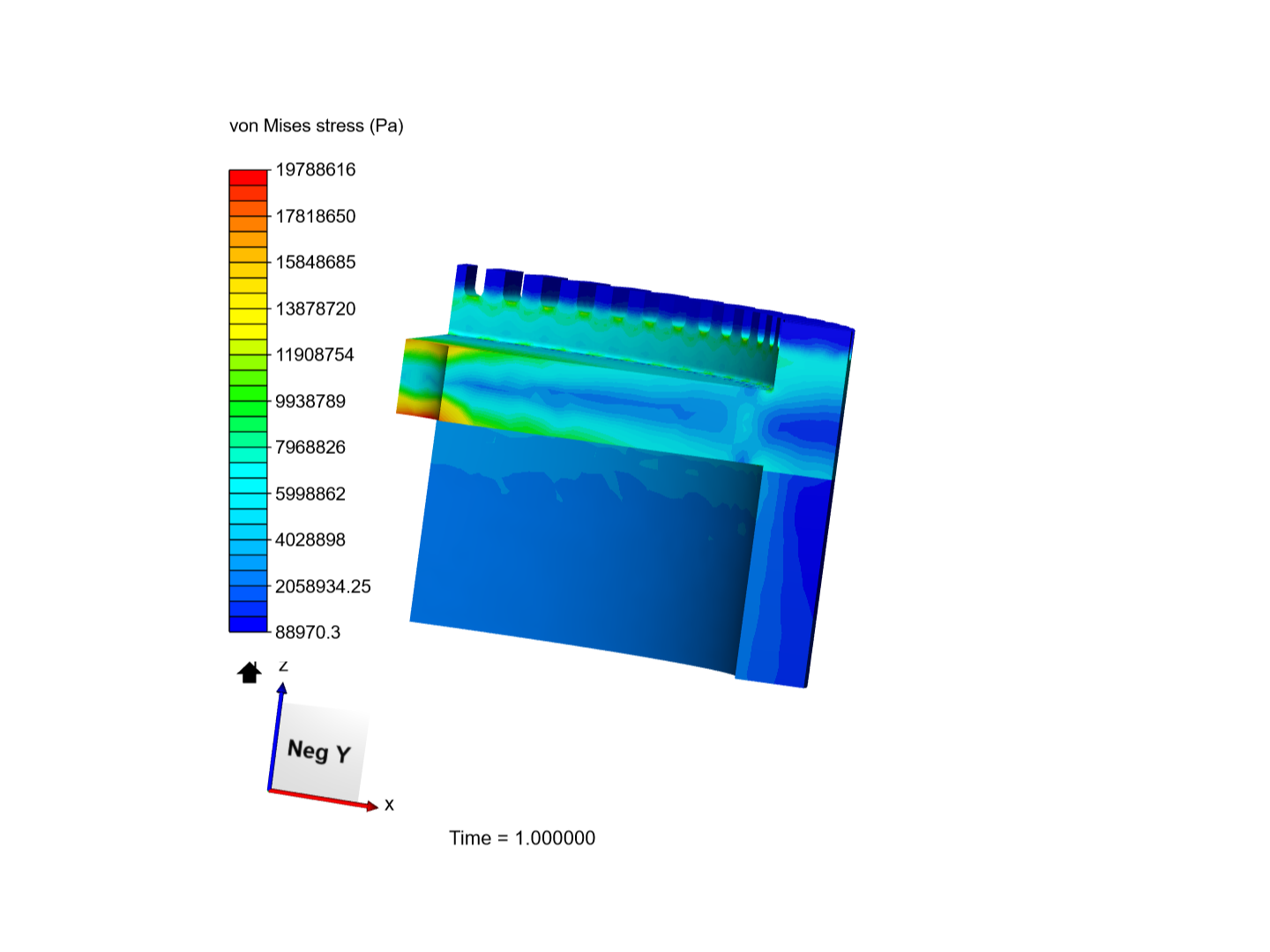Click legend value 5998862
Screen dimensions: 1270x952
310,494
